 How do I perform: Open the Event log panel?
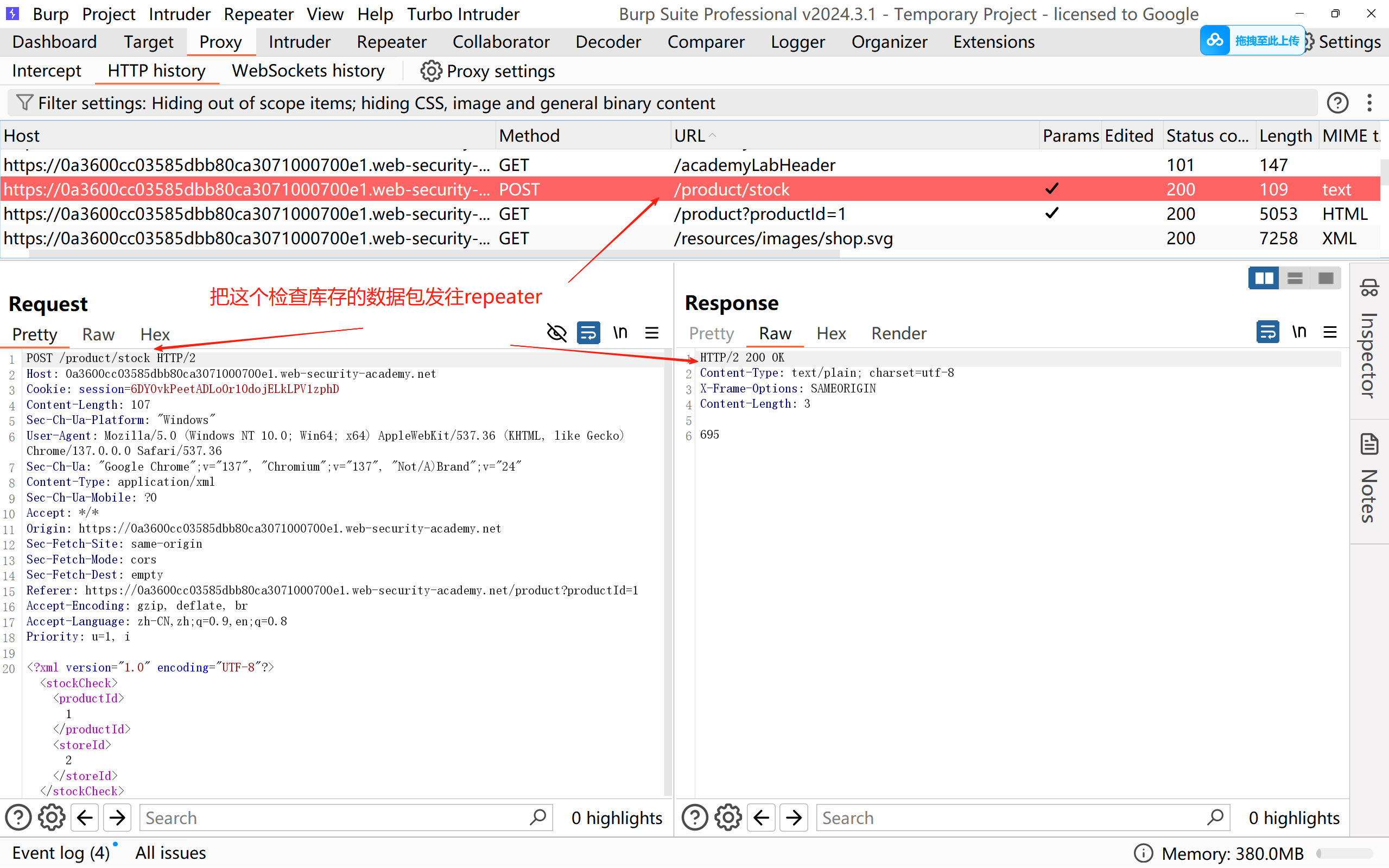[61, 852]
